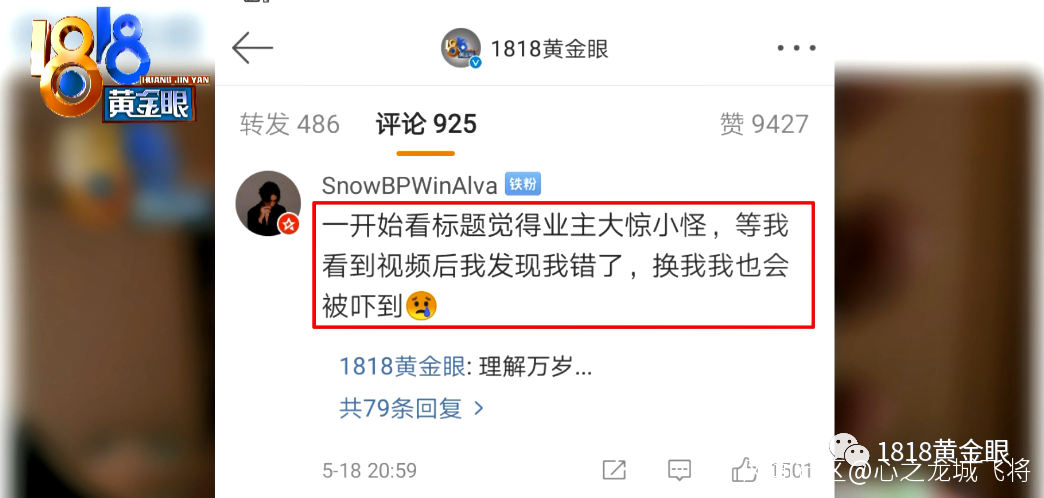Open SnowBPWinAlva's profile picture
Screen dimensions: 1044x498
point(268,203)
